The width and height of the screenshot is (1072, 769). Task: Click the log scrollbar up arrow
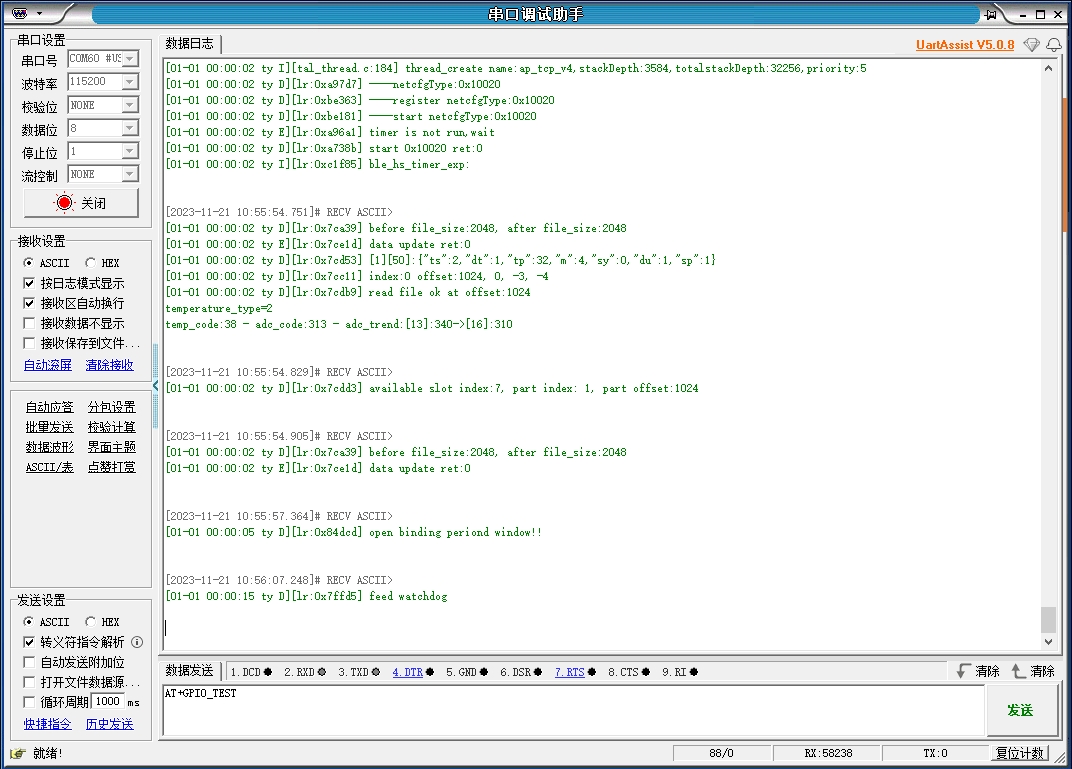(1048, 68)
